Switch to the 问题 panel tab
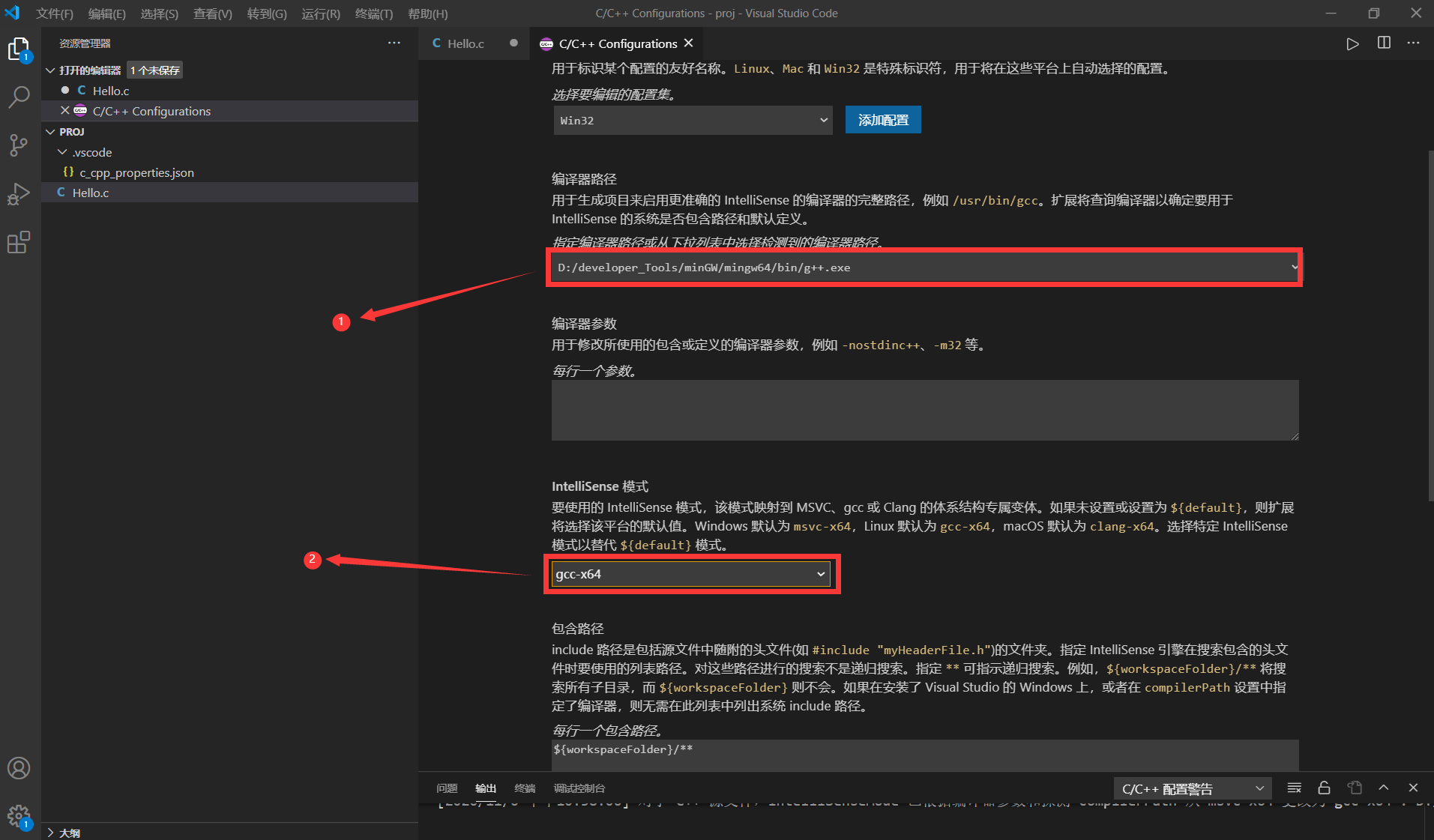 447,788
